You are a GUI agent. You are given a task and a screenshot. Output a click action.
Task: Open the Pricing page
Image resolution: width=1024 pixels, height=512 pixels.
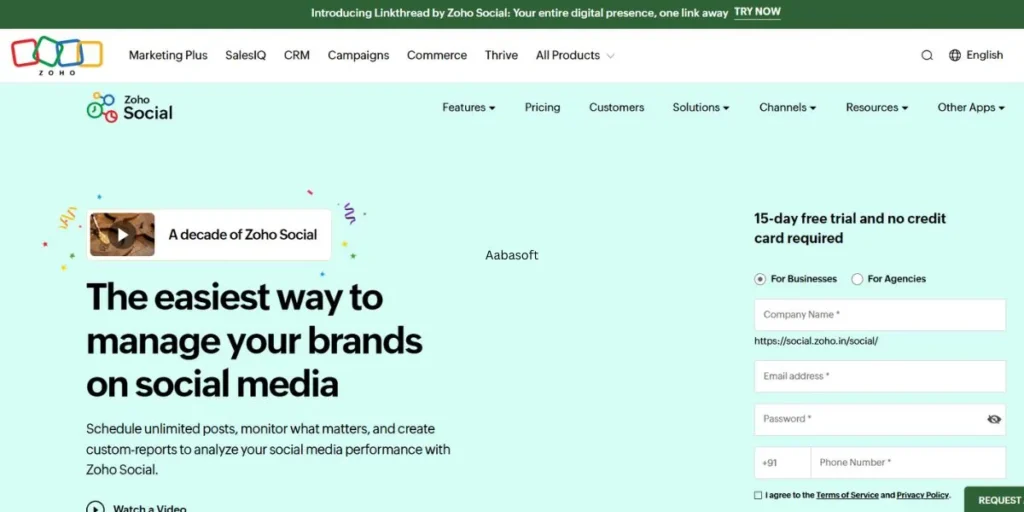click(x=542, y=107)
